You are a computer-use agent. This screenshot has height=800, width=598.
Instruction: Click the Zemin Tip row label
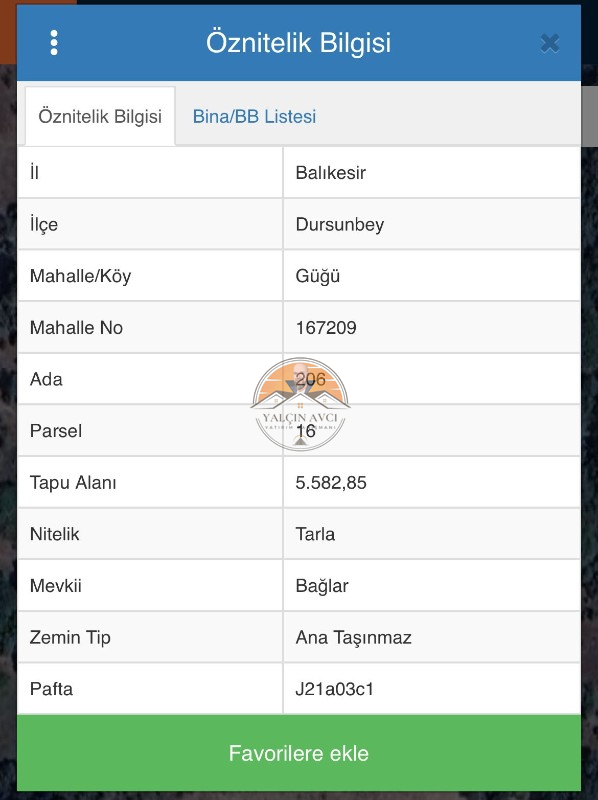[x=70, y=638]
